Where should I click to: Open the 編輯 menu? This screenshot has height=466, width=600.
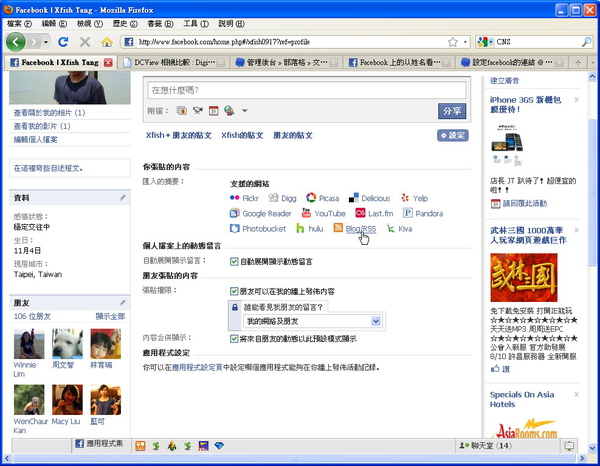54,24
